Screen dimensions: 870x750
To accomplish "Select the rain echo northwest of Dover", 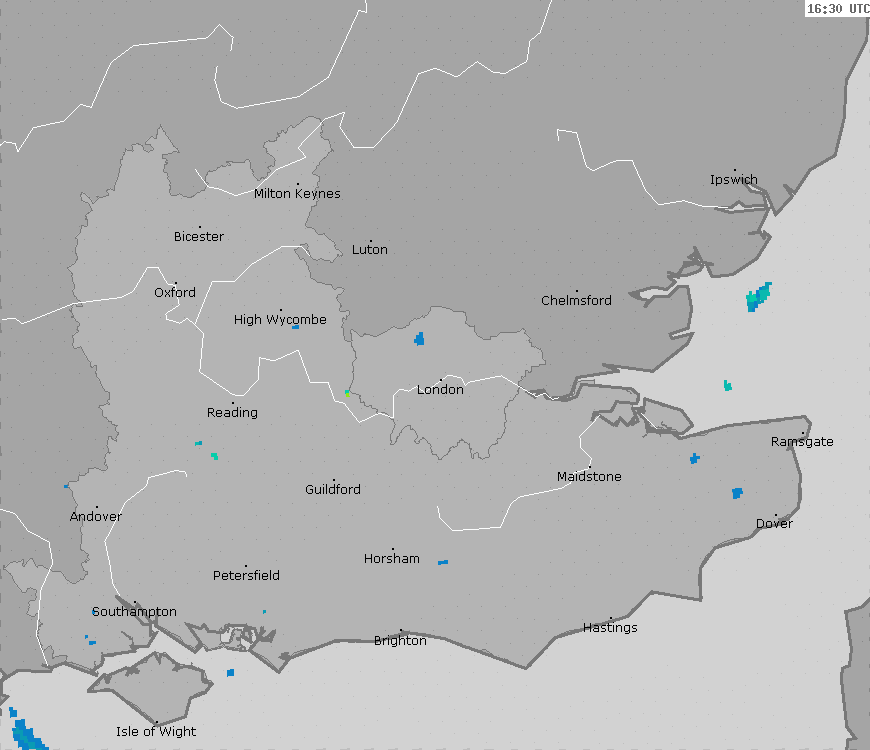I will 737,493.
